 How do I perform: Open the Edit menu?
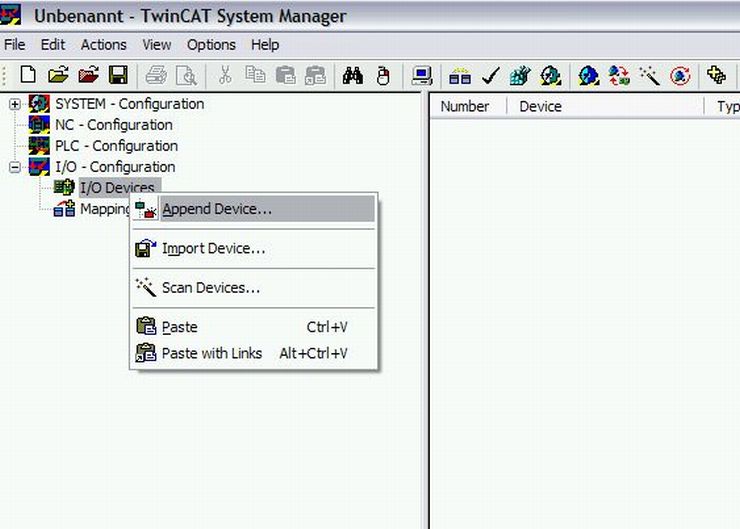click(53, 45)
